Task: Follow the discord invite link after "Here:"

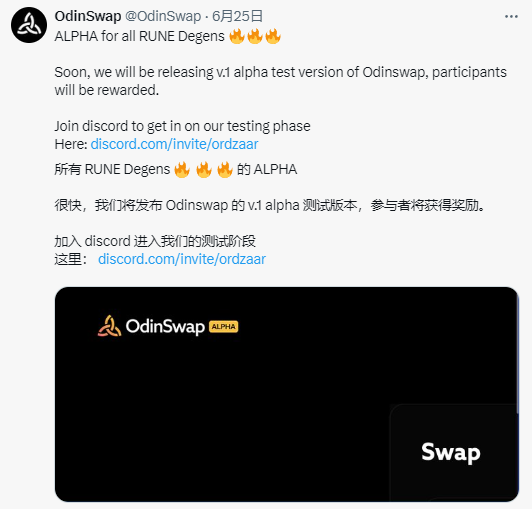Action: (x=174, y=144)
